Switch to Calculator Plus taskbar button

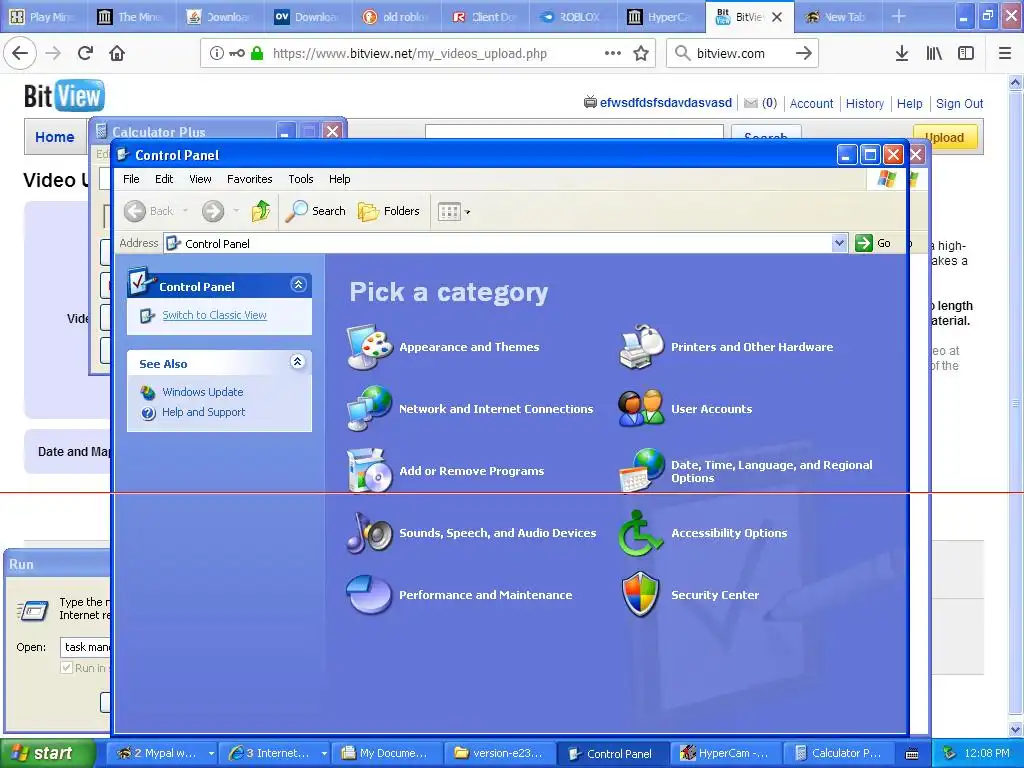(x=839, y=753)
